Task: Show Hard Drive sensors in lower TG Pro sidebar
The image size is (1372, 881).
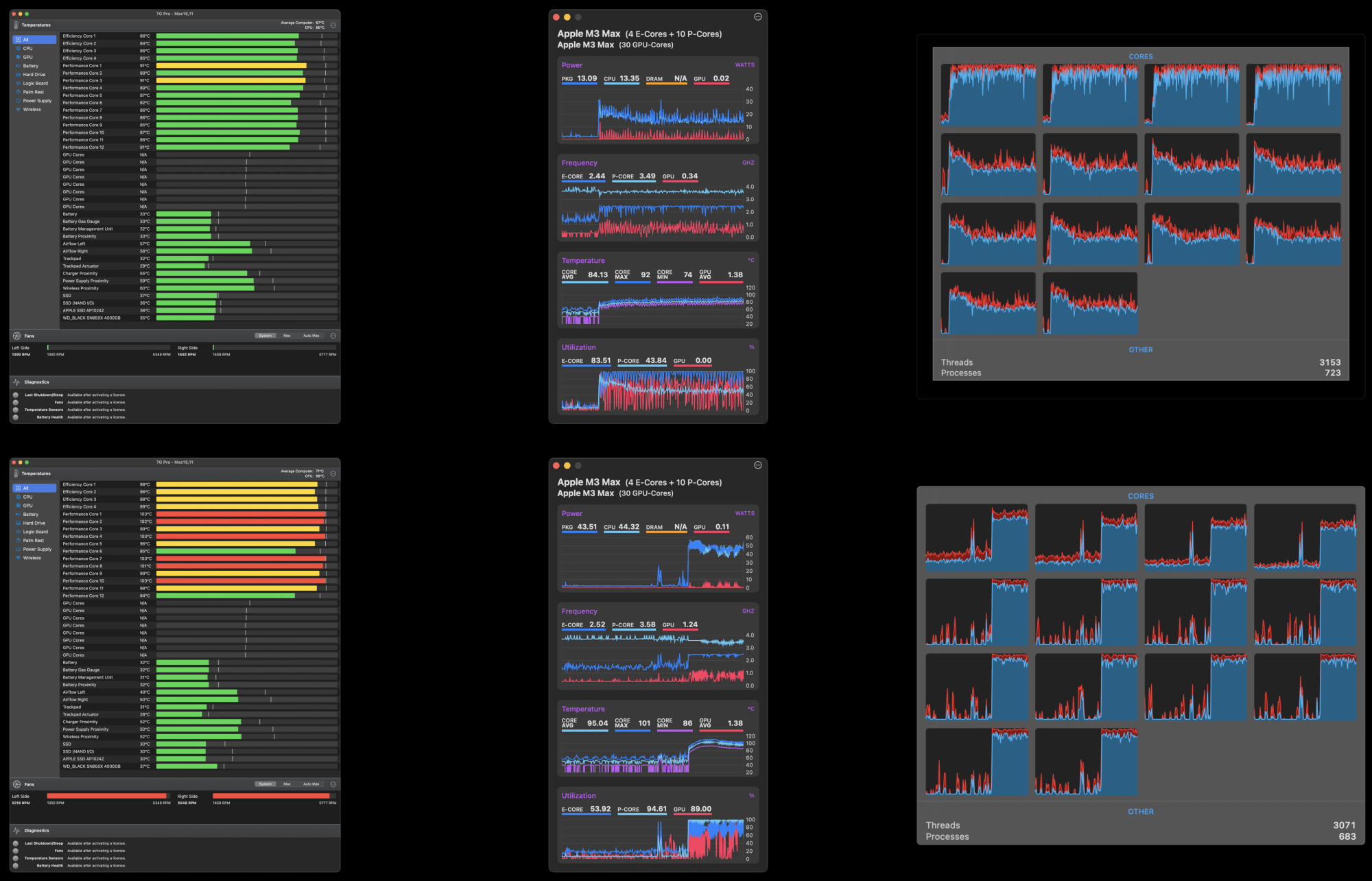Action: click(x=34, y=523)
